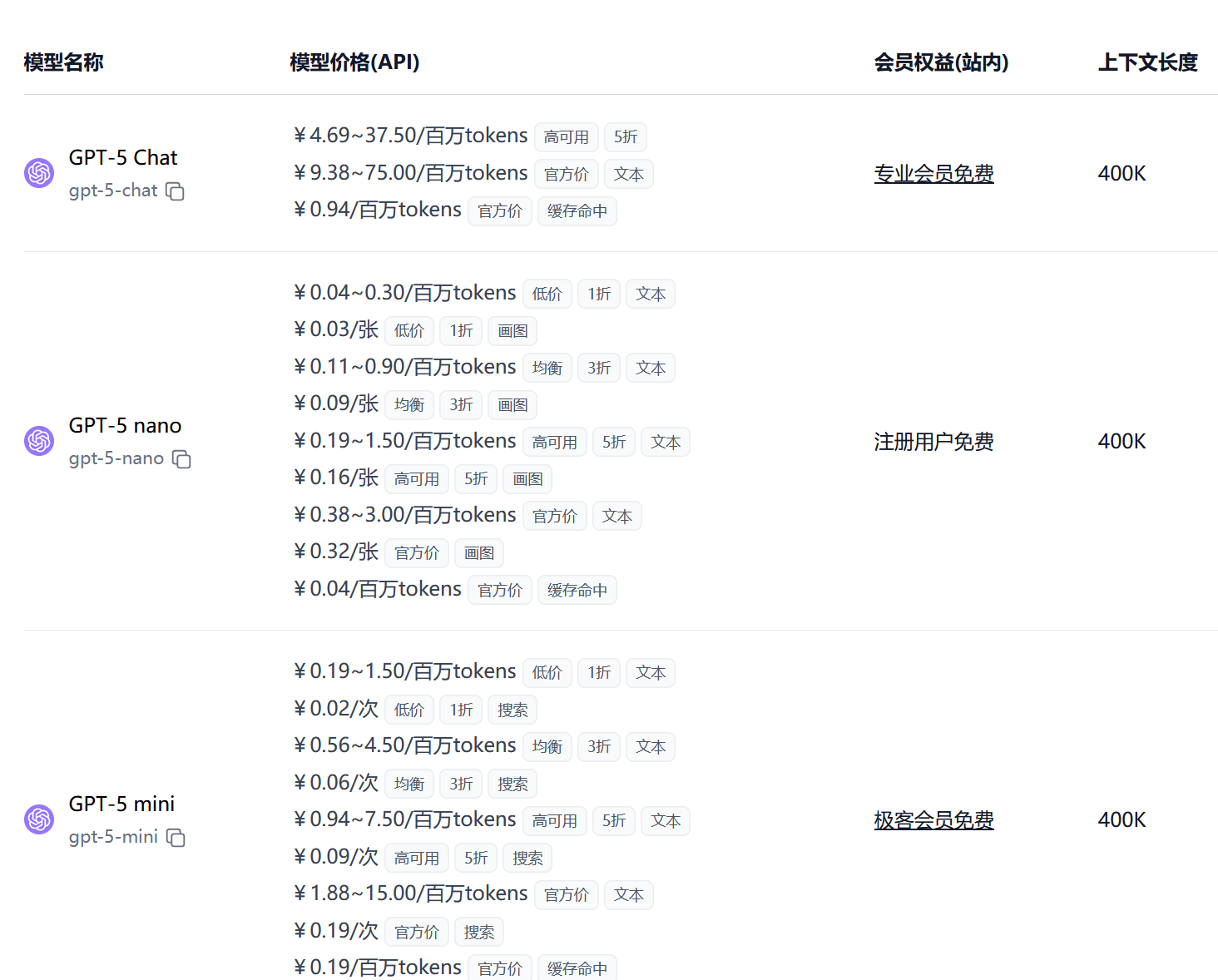The width and height of the screenshot is (1218, 980).
Task: Select the GPT-5 Chat model name
Action: tap(123, 157)
